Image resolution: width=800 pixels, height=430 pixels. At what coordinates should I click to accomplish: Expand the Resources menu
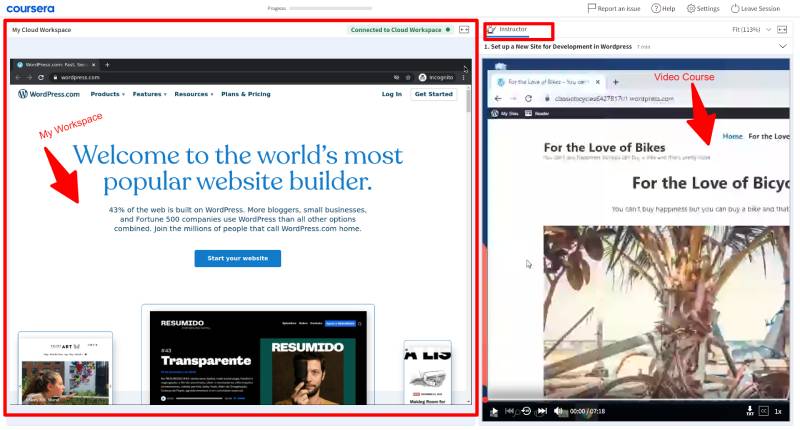(193, 94)
